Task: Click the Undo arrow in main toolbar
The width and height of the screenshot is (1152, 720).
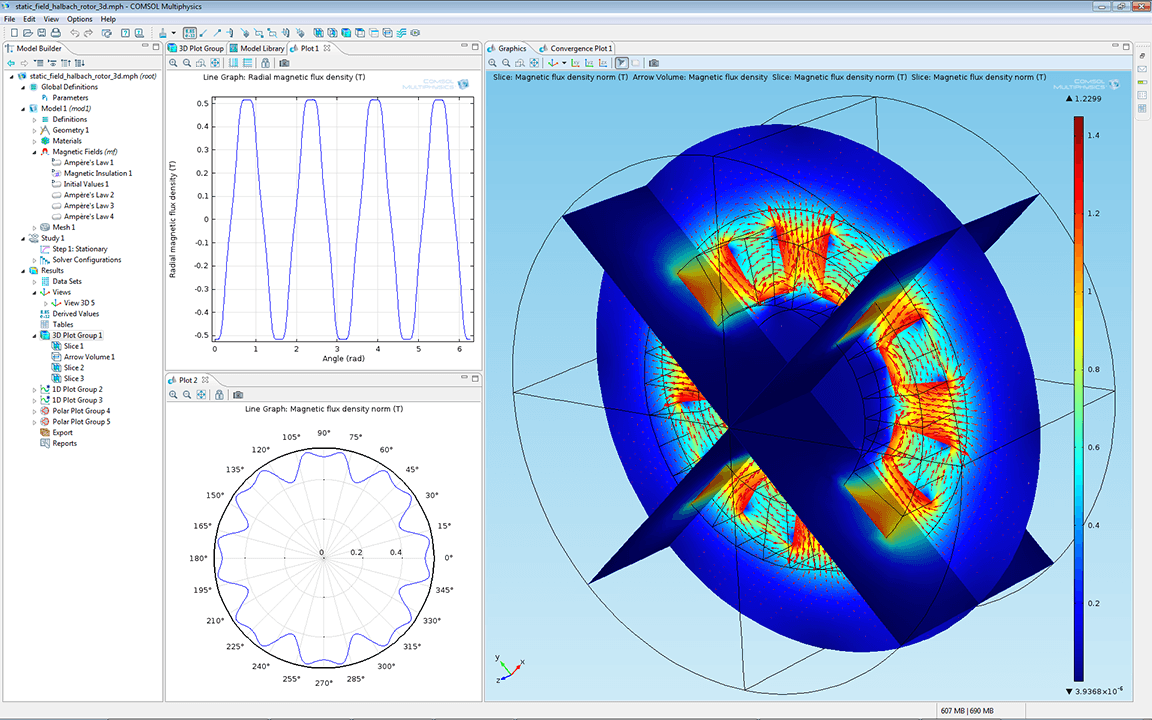Action: pos(74,33)
